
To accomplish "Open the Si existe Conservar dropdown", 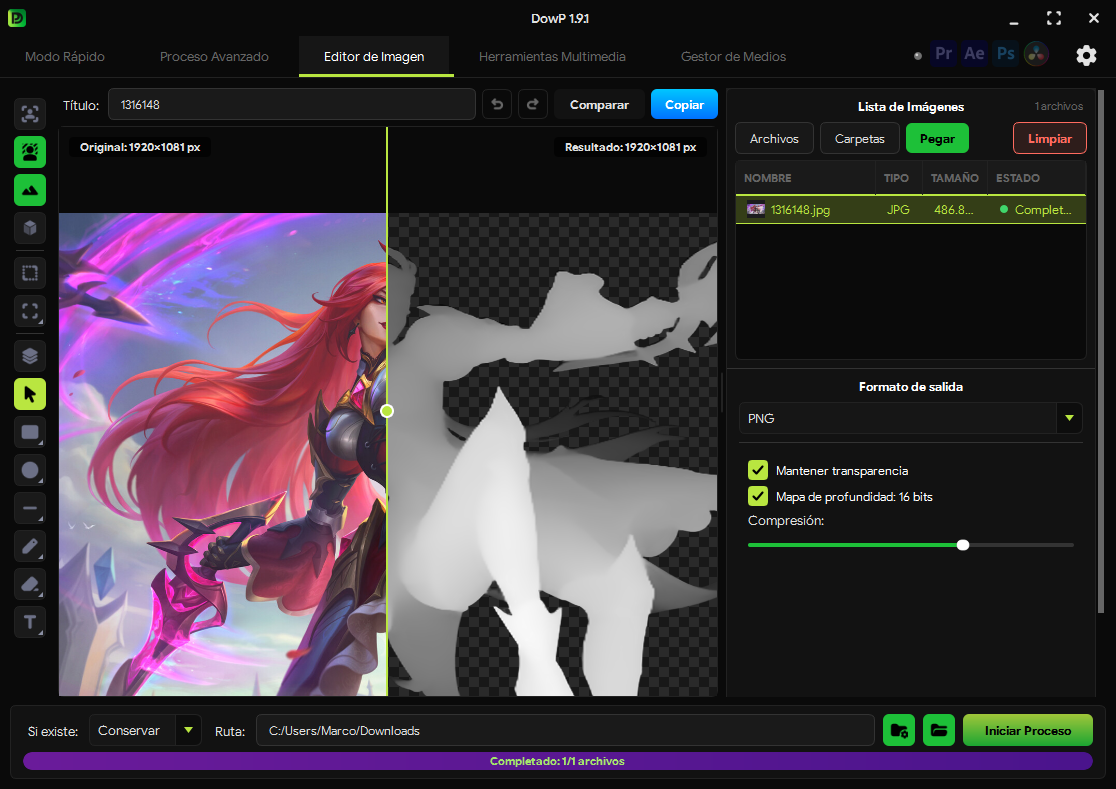I will (x=145, y=731).
